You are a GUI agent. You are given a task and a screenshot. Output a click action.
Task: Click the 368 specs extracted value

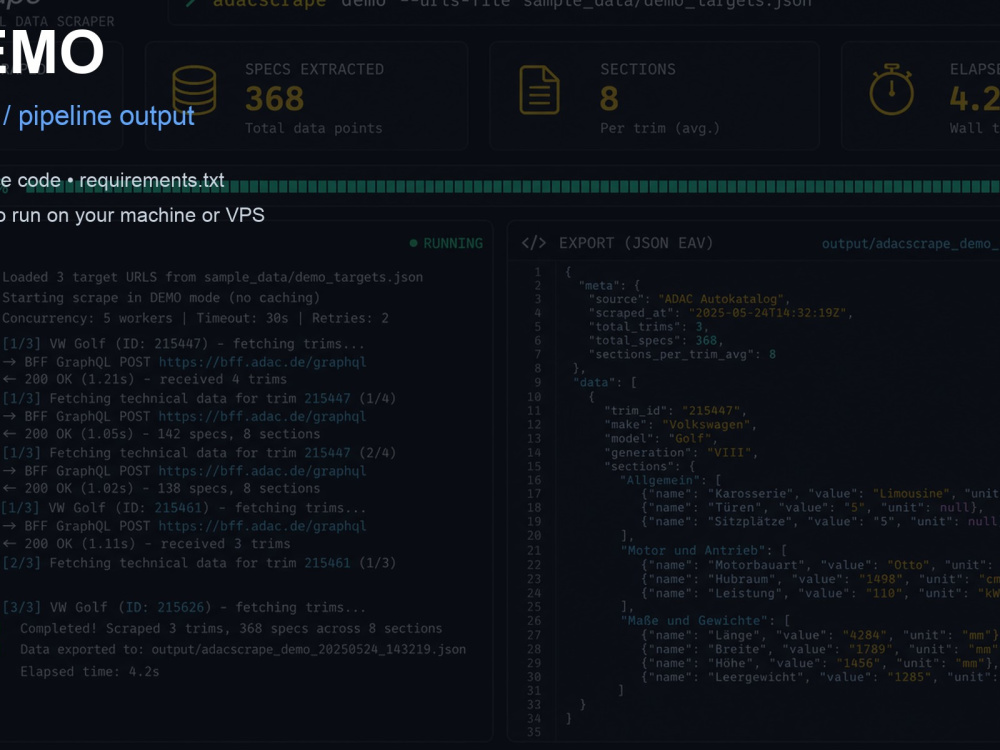coord(275,98)
